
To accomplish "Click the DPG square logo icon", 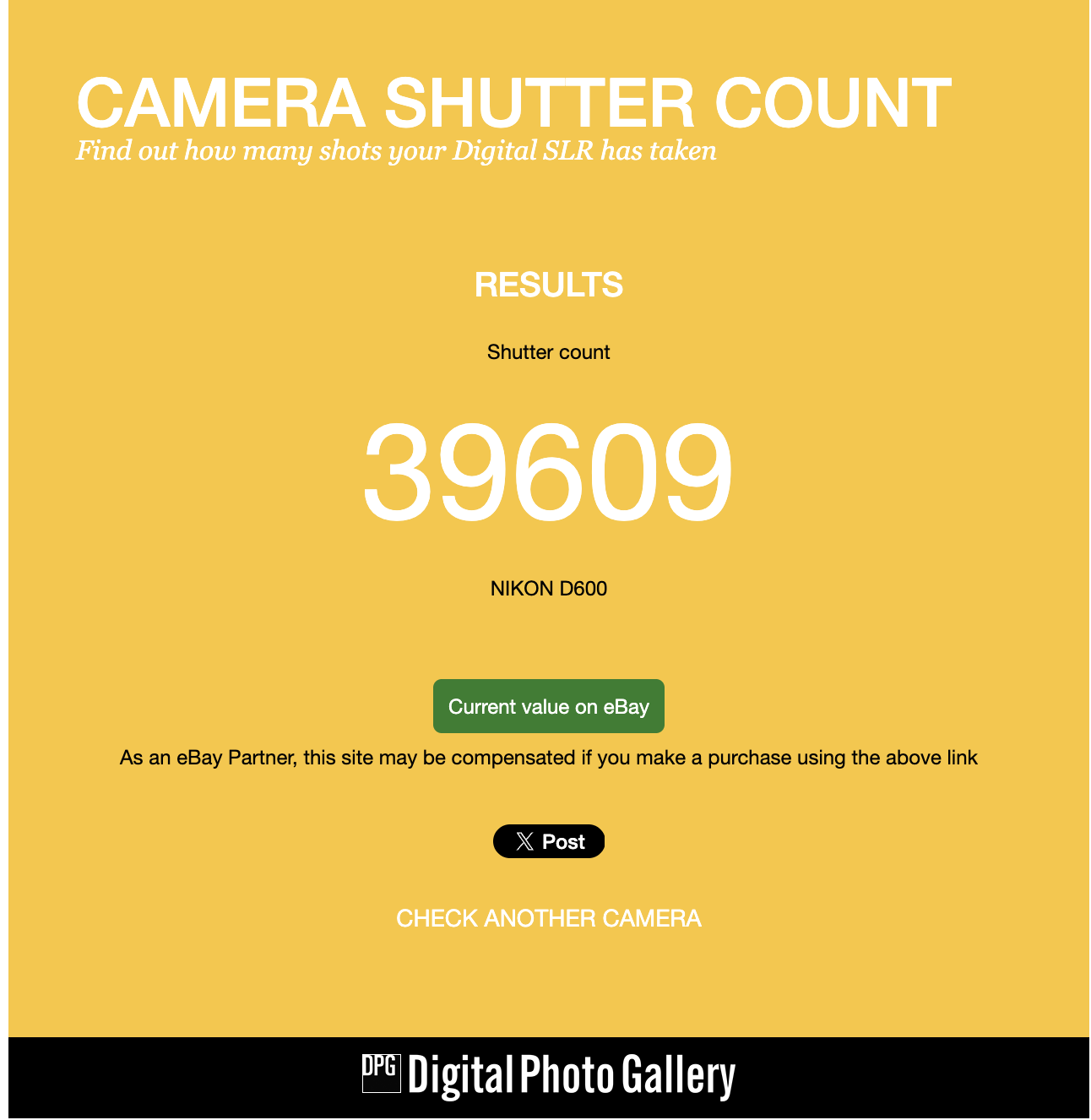I will click(x=381, y=1074).
